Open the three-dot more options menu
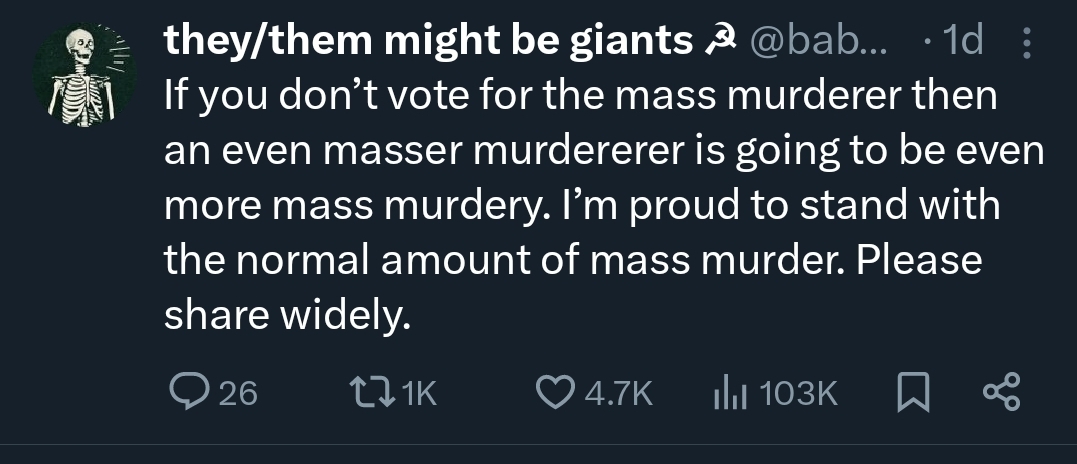 point(1022,42)
